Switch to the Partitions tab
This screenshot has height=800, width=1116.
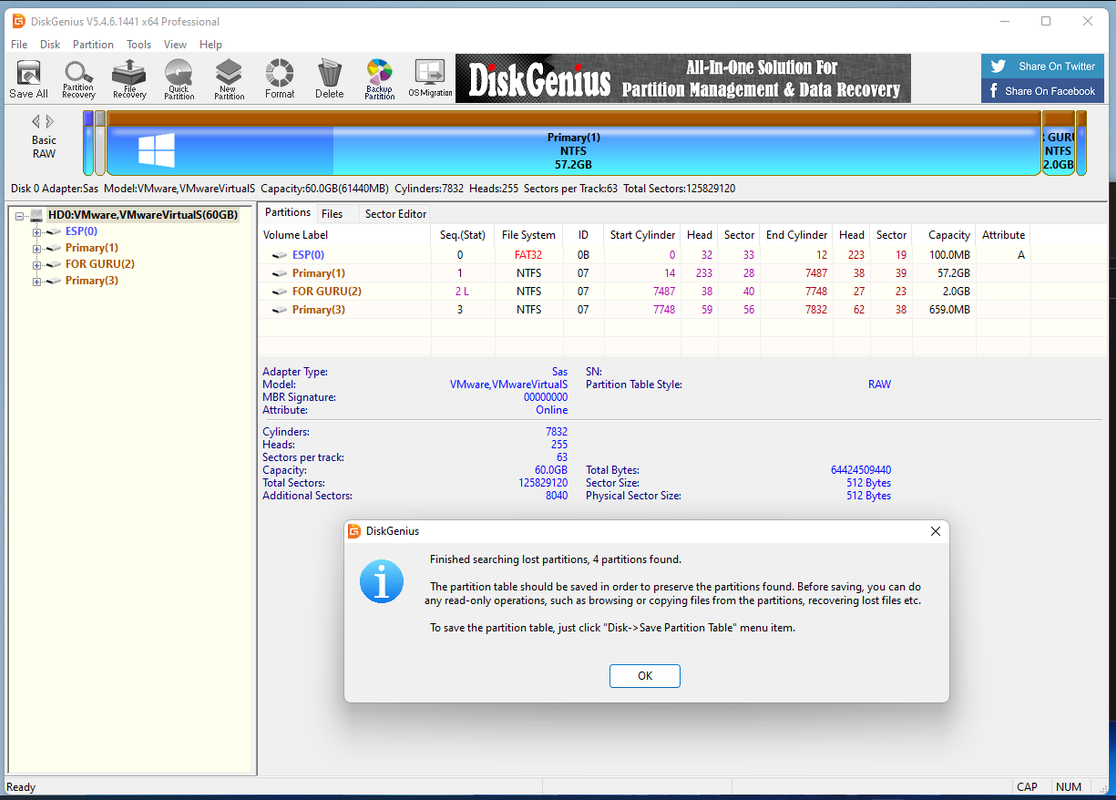tap(288, 212)
